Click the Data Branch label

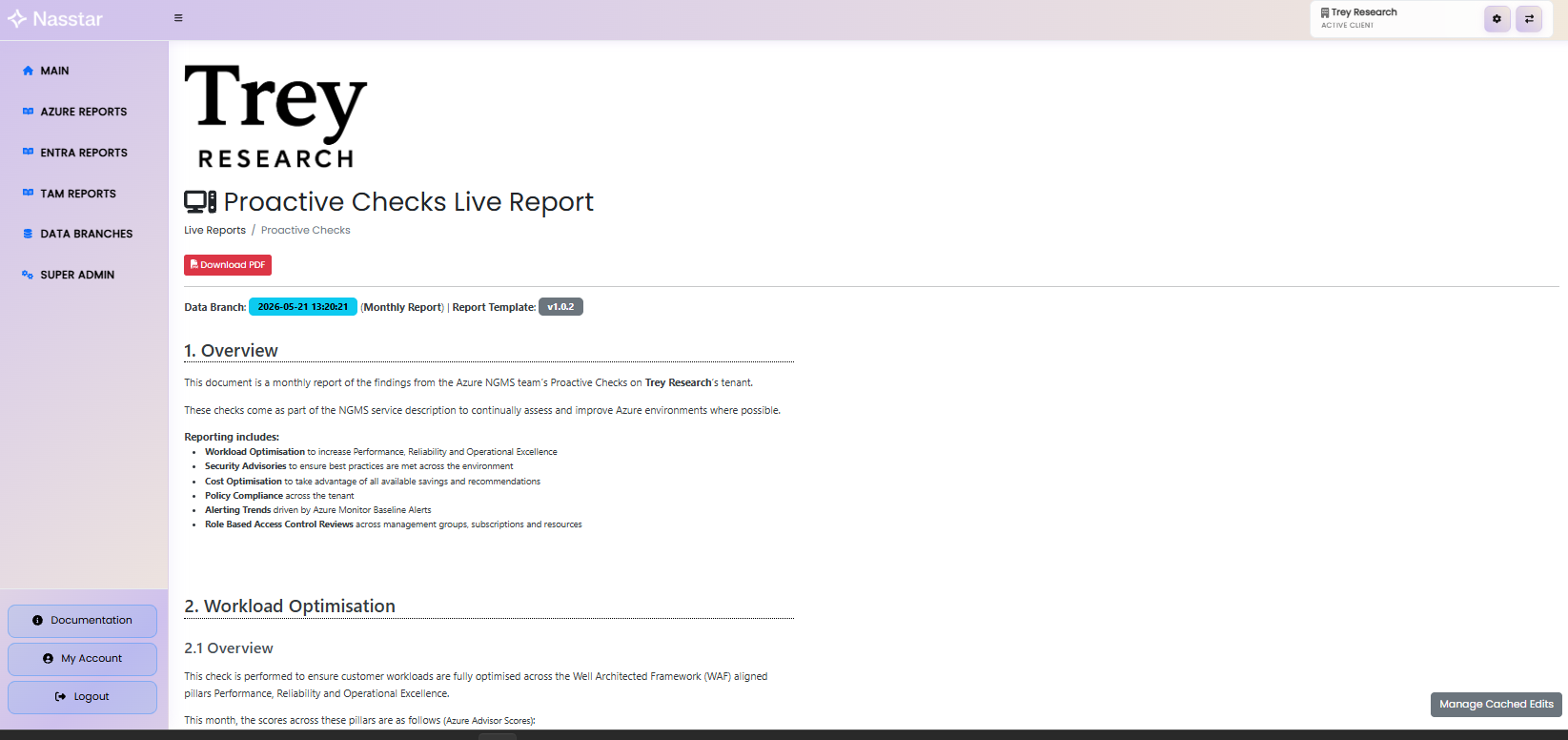pyautogui.click(x=215, y=307)
